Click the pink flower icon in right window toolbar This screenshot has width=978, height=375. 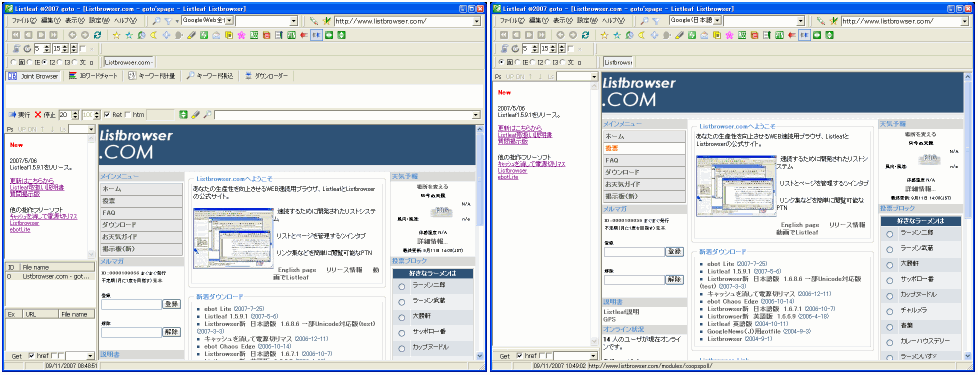coord(729,35)
